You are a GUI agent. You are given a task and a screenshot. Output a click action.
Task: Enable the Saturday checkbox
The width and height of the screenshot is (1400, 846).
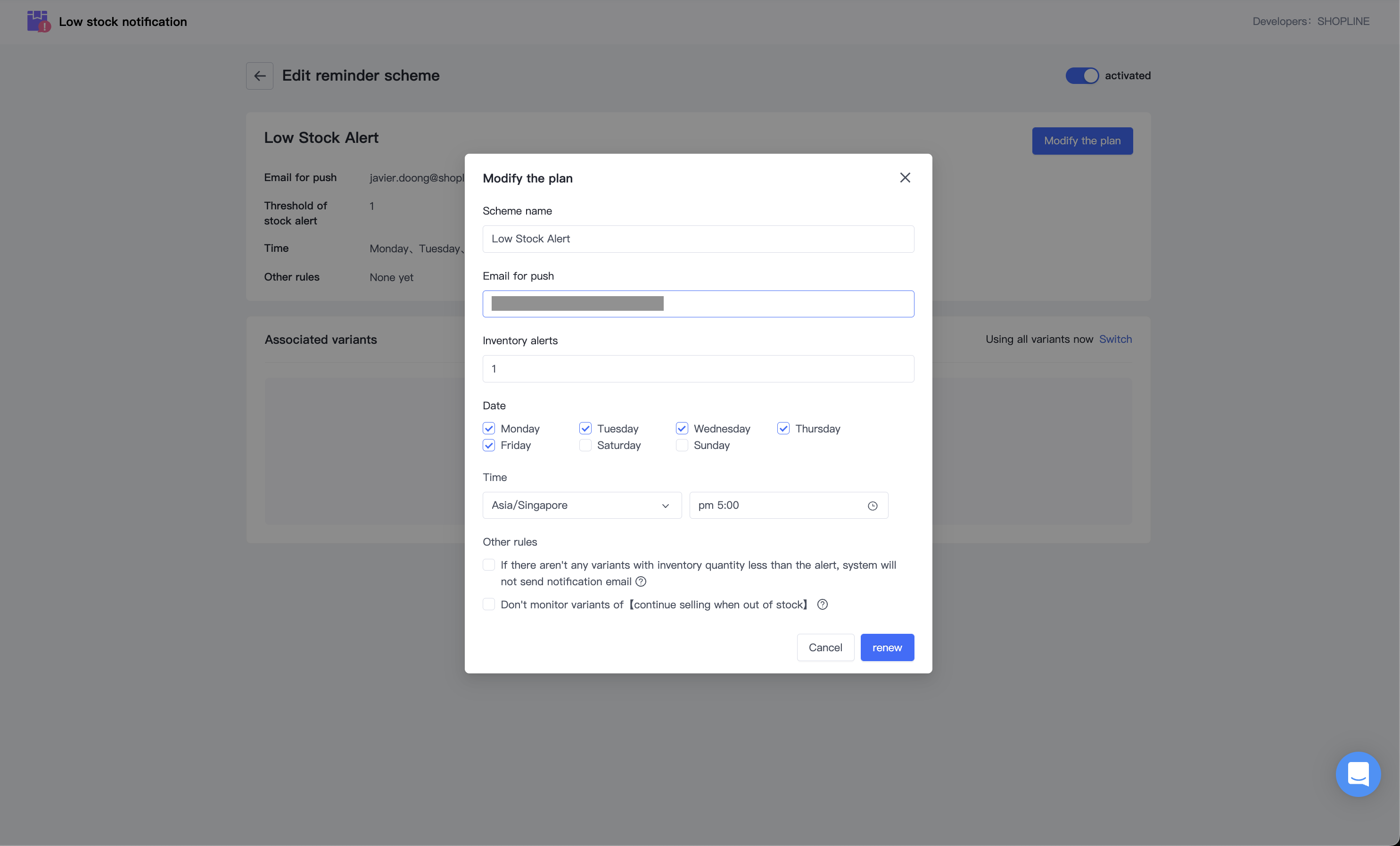585,445
